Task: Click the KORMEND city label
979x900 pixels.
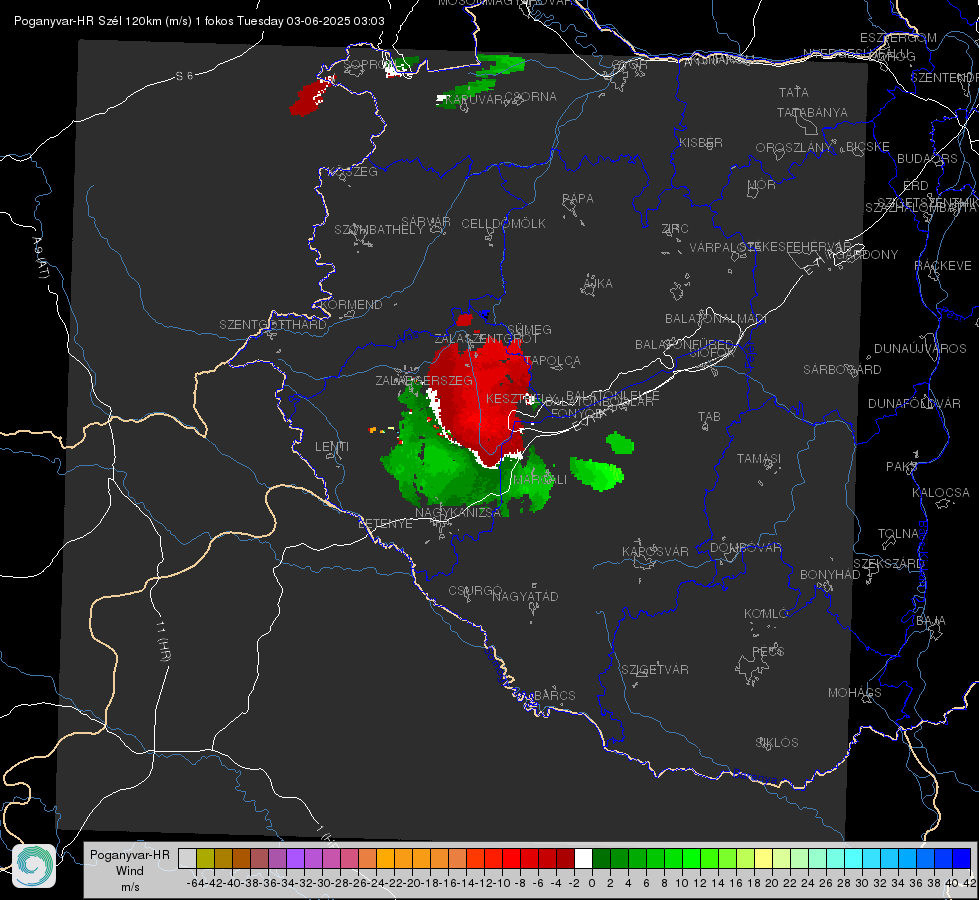Action: (x=351, y=305)
